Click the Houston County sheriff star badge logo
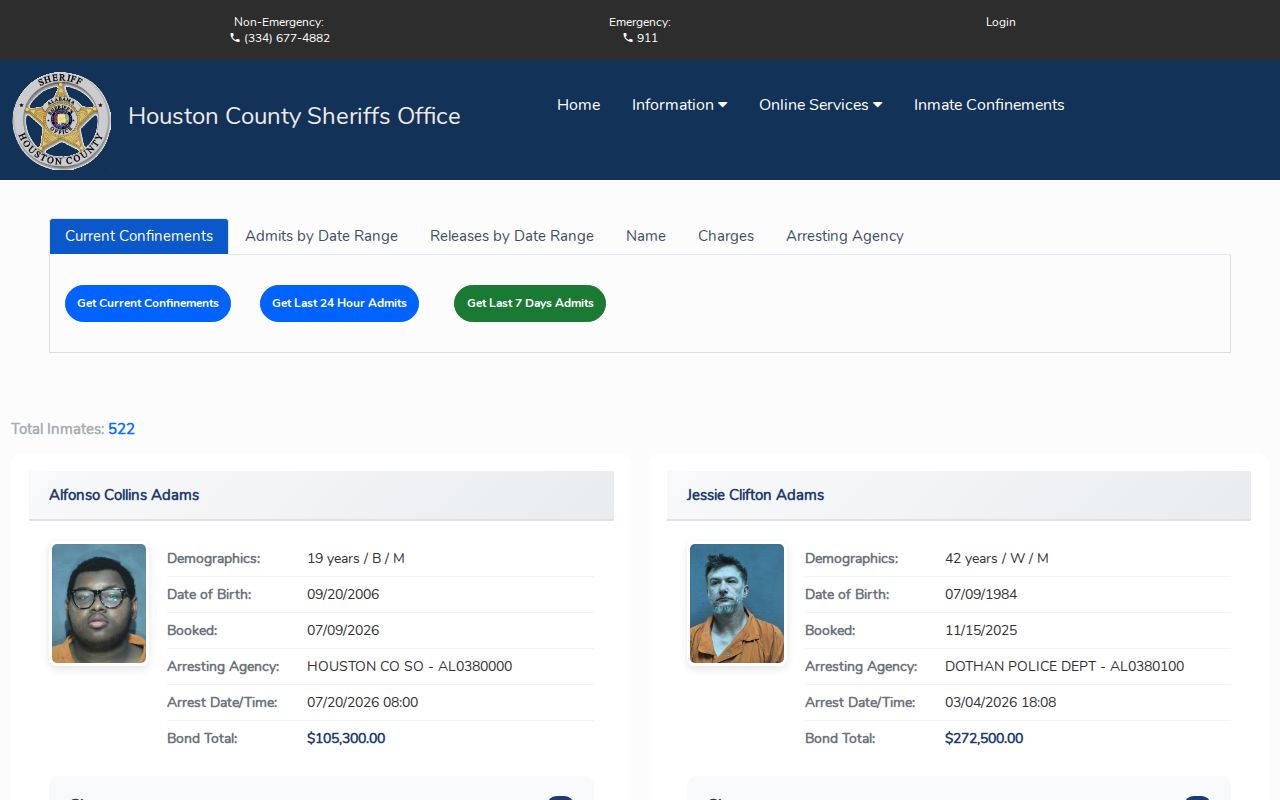 [62, 121]
